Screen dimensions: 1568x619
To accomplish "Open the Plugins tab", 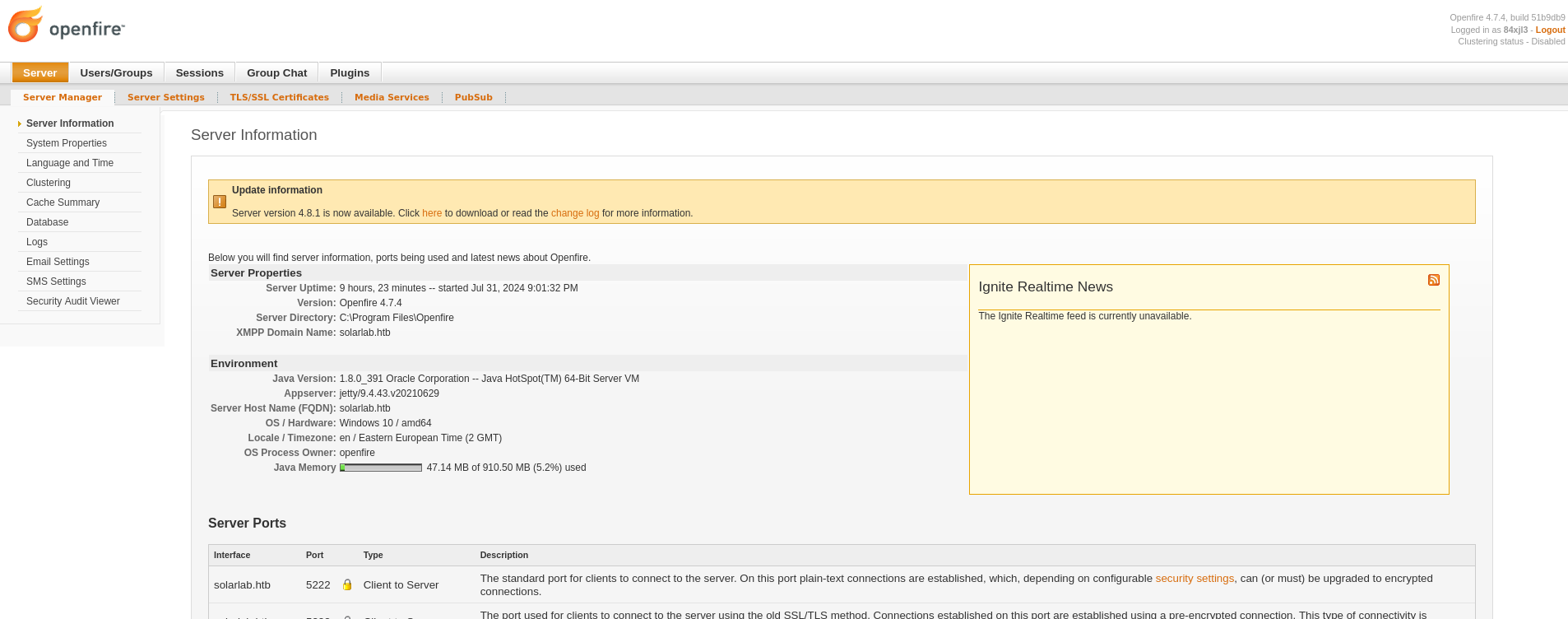I will (350, 72).
